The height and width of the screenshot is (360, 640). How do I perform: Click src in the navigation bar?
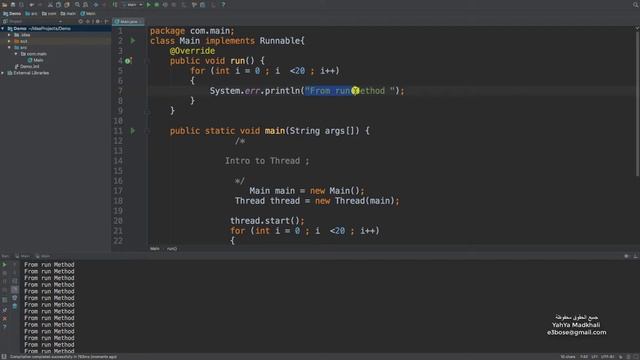pyautogui.click(x=31, y=13)
